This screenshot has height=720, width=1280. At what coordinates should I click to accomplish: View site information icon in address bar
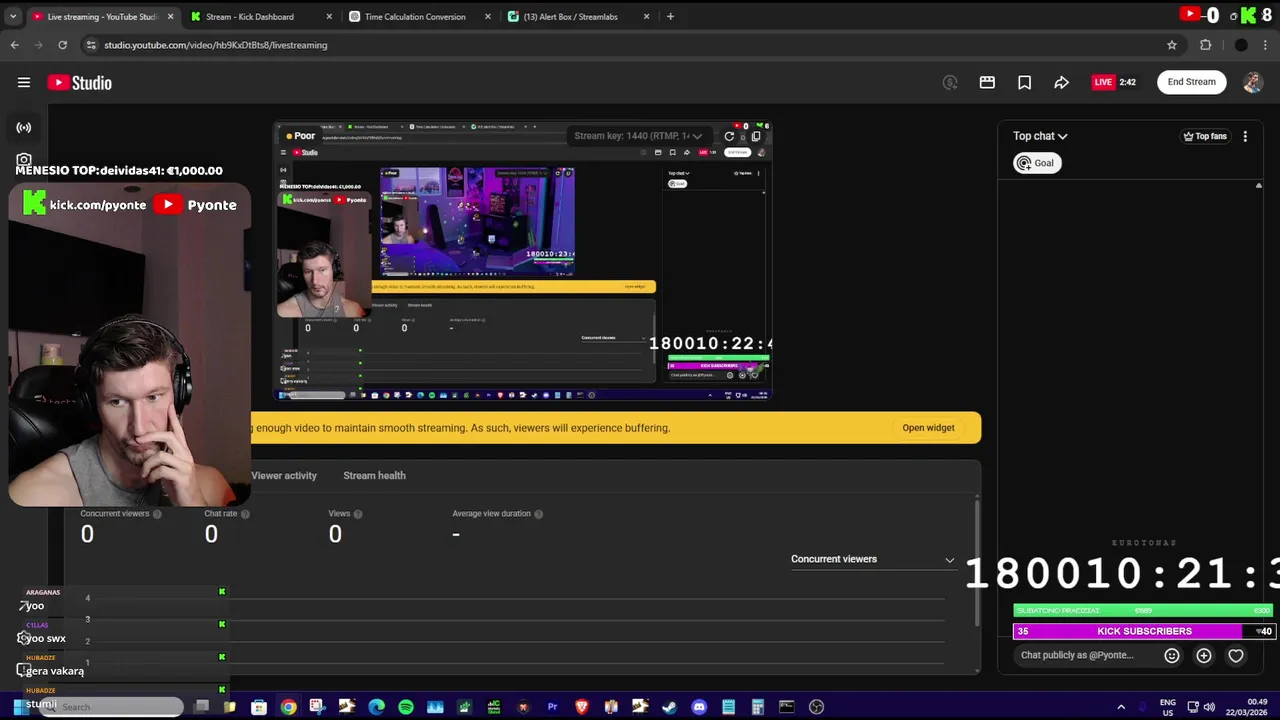[x=91, y=45]
